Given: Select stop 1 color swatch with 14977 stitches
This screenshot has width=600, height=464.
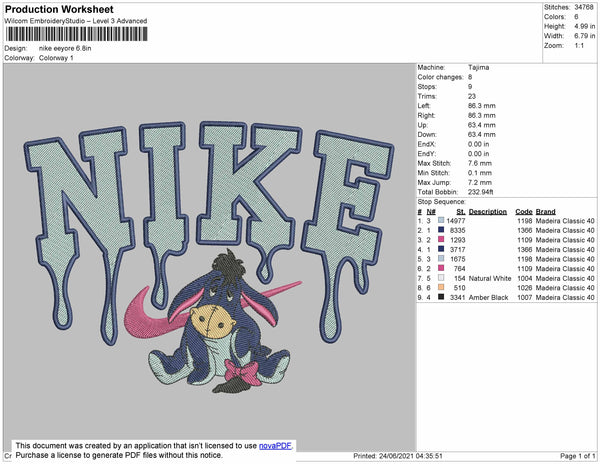Looking at the screenshot, I should coord(441,221).
